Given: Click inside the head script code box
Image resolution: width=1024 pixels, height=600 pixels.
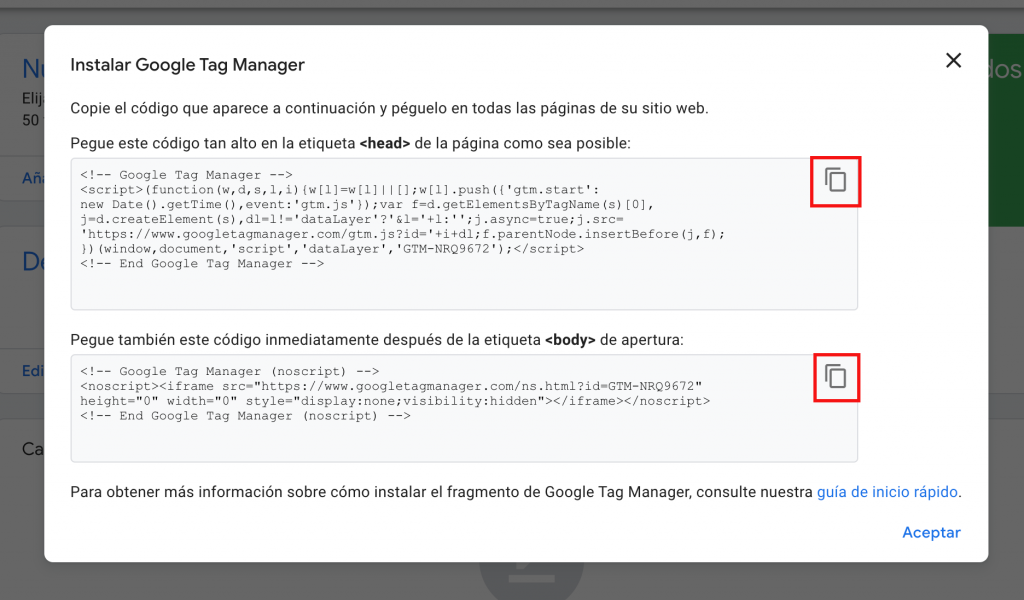Looking at the screenshot, I should tap(464, 234).
